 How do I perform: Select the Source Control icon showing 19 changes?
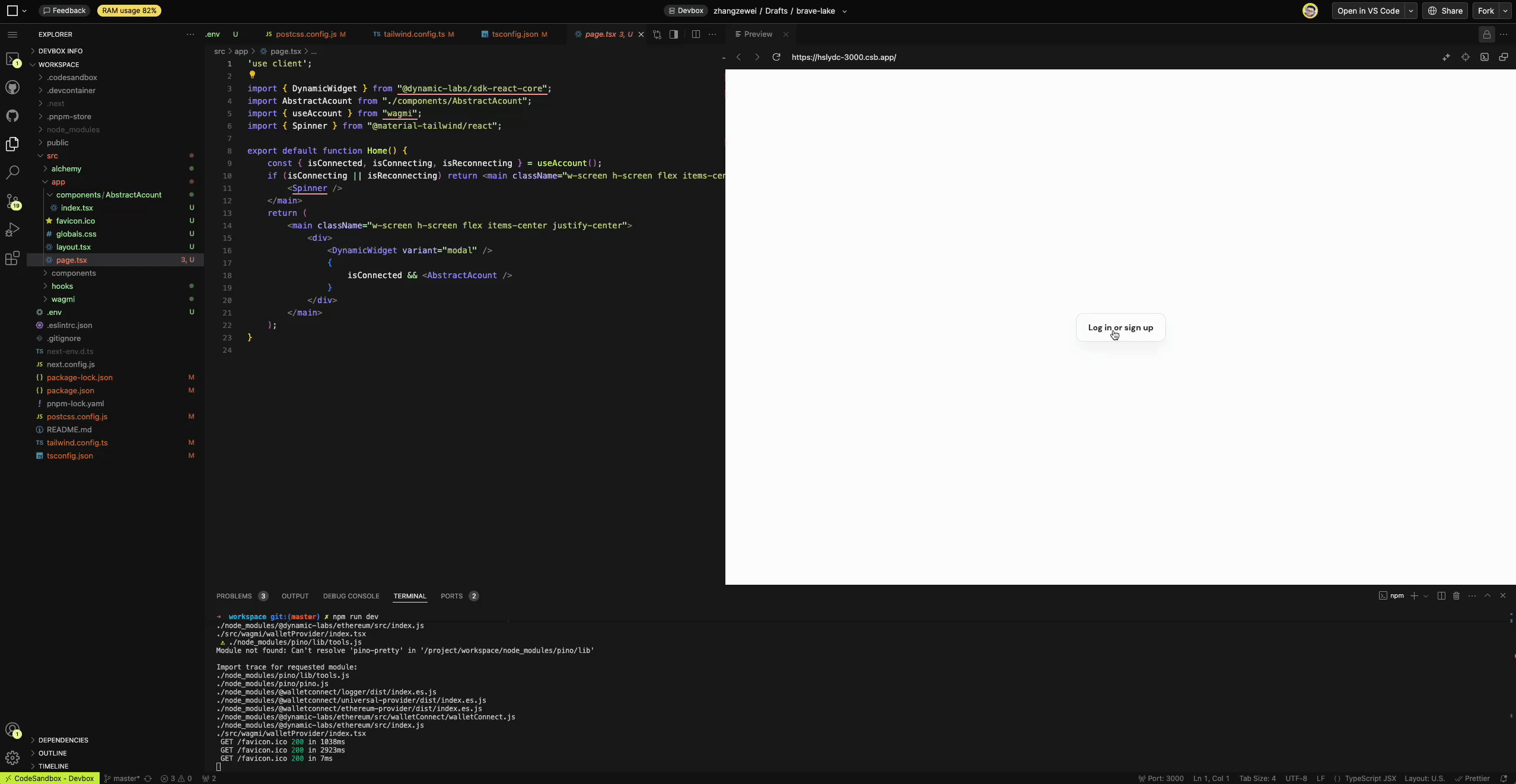12,202
